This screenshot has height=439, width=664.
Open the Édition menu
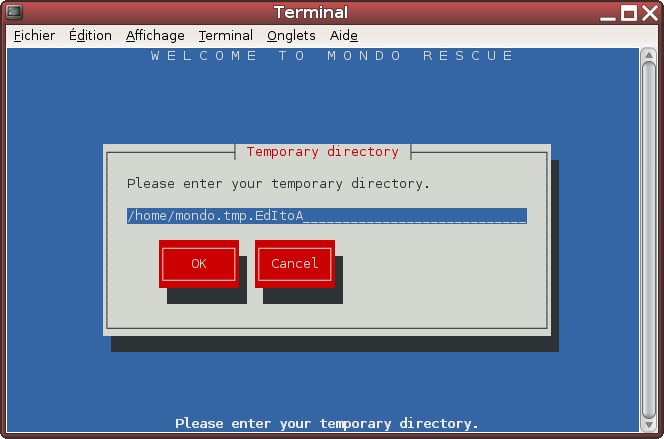tap(90, 36)
